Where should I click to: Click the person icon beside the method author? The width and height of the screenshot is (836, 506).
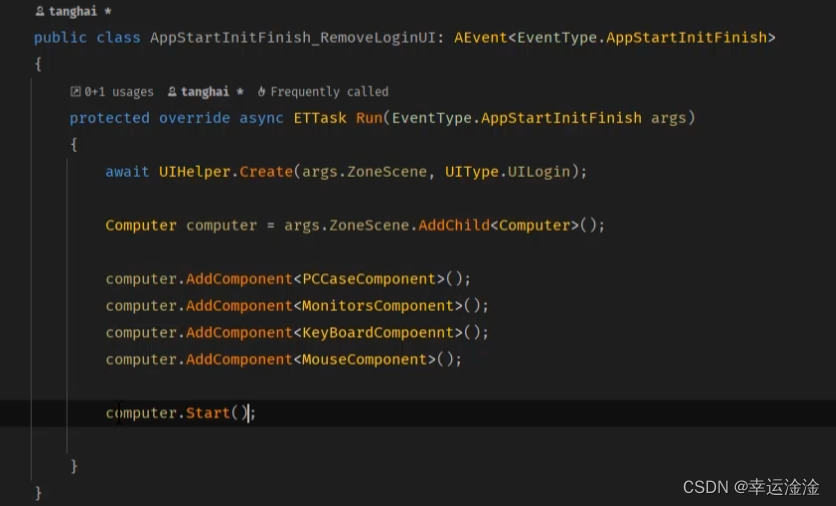coord(172,92)
